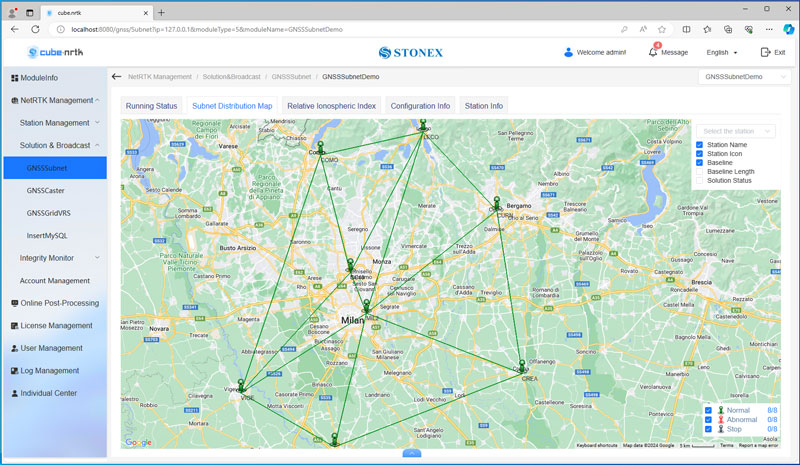
Task: Click the CREA station marker on map
Action: click(x=522, y=366)
